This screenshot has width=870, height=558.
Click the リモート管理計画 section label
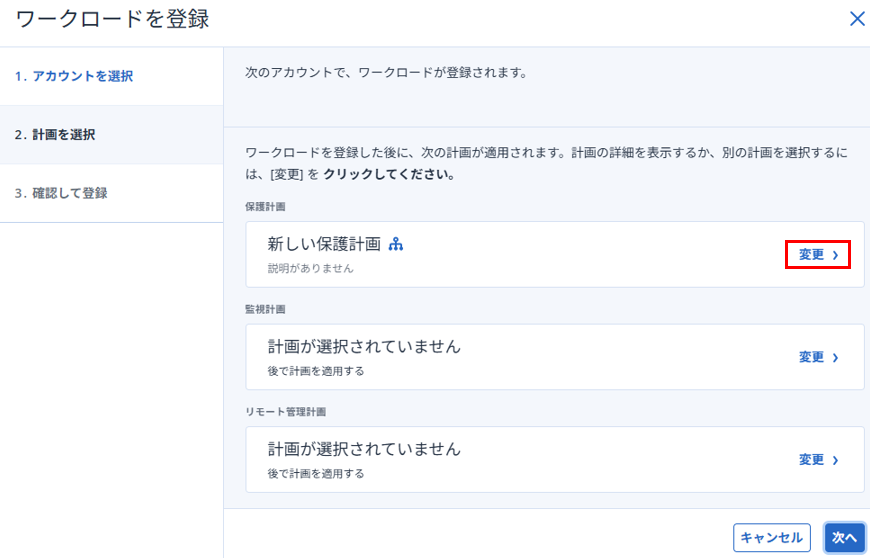click(286, 411)
